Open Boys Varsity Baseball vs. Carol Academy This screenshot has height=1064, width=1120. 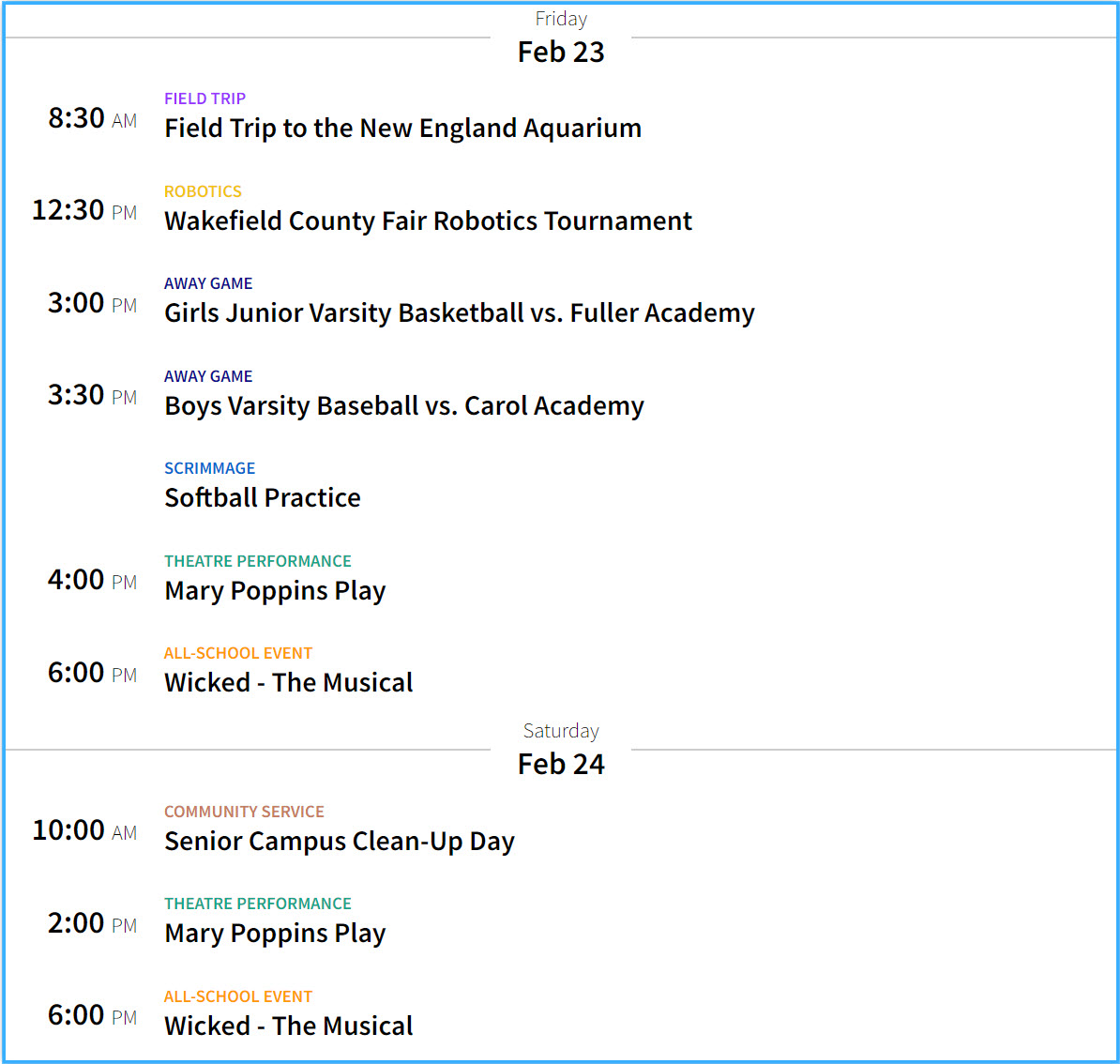pos(403,406)
